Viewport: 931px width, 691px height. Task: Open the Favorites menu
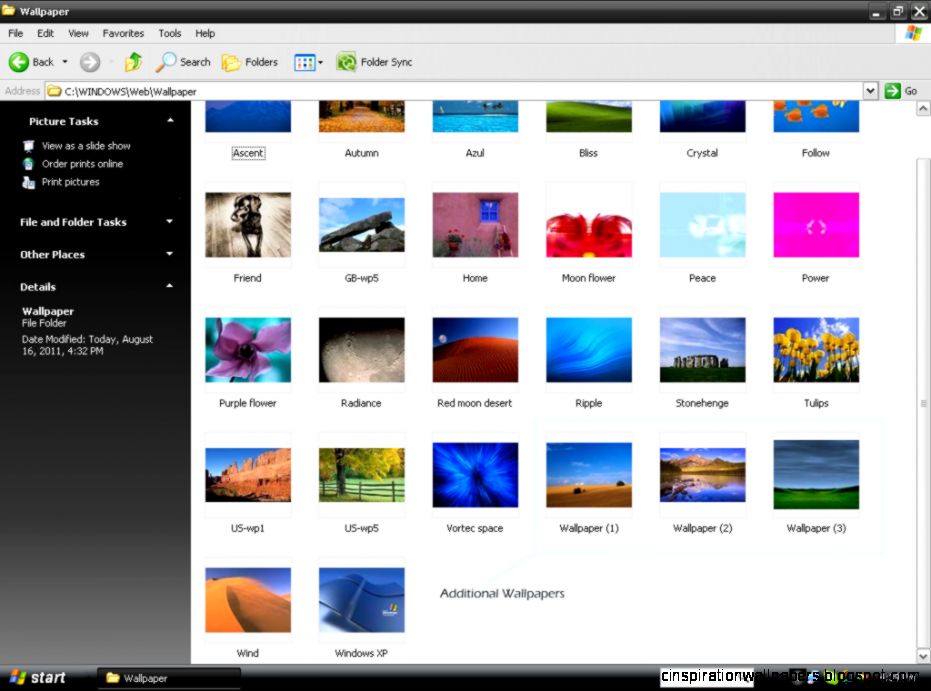[123, 33]
